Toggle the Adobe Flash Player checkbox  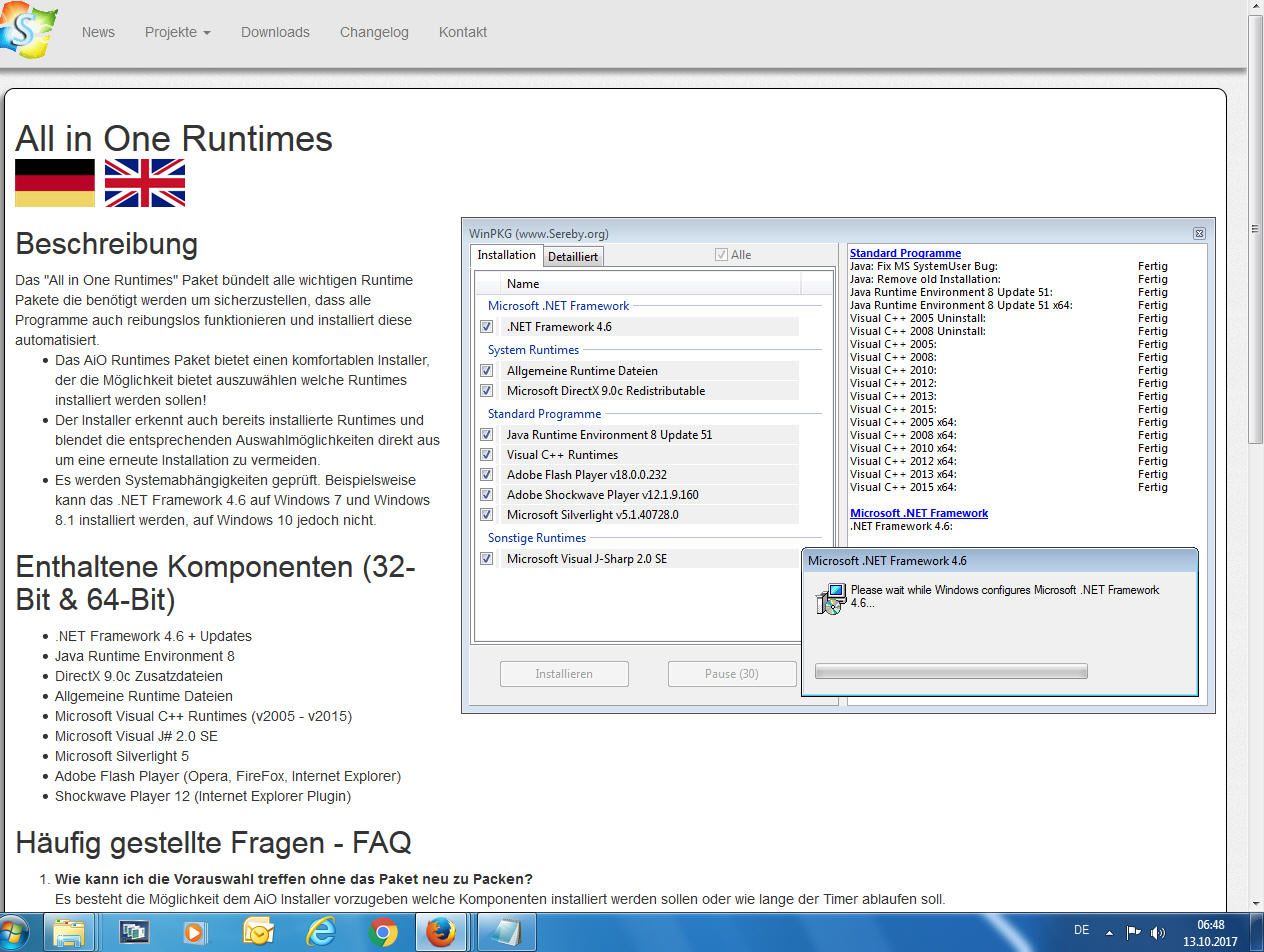[487, 475]
